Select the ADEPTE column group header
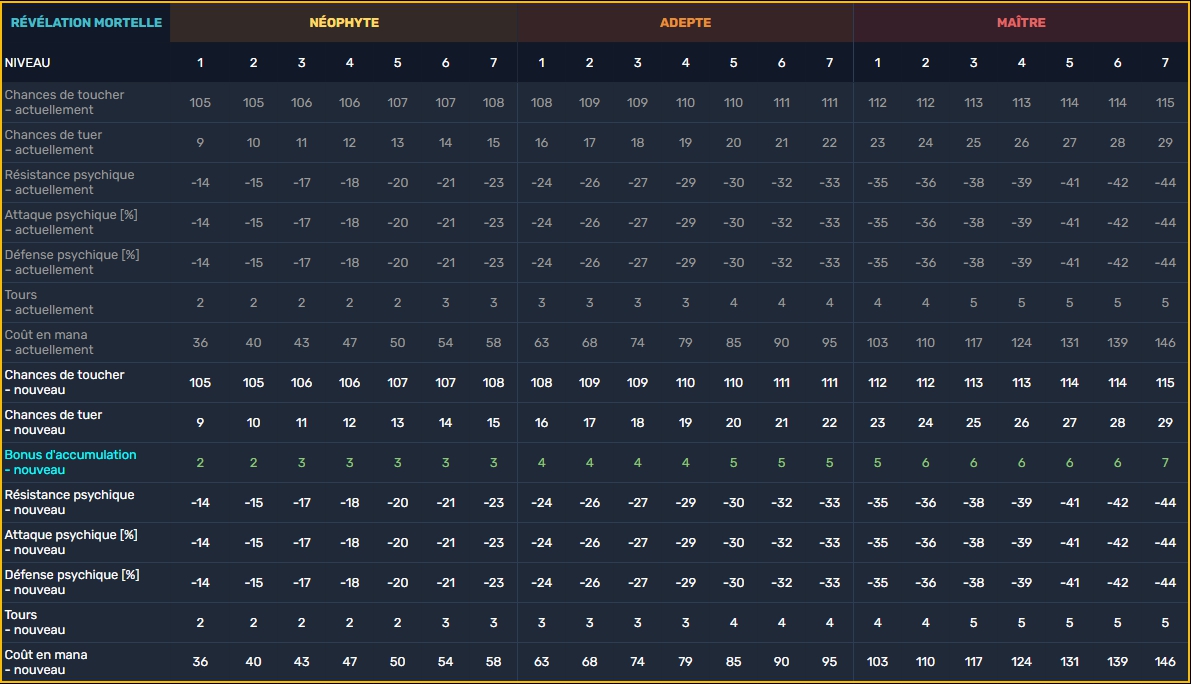The height and width of the screenshot is (684, 1191). pos(685,23)
